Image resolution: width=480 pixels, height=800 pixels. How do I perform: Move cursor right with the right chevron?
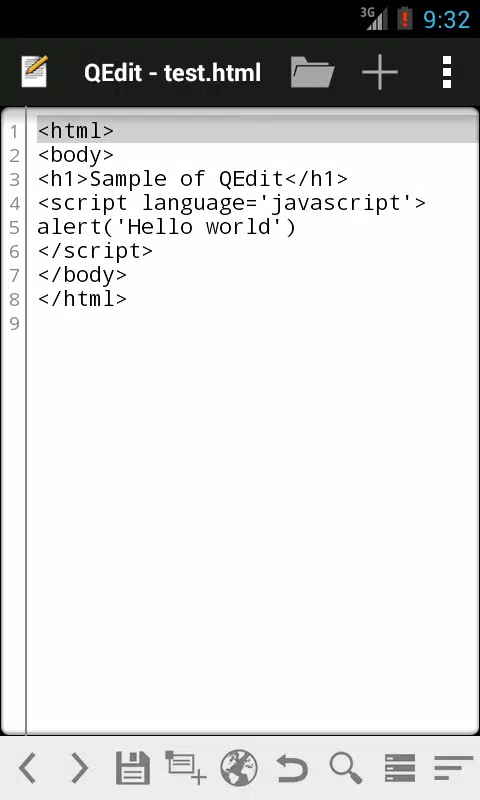coord(80,767)
